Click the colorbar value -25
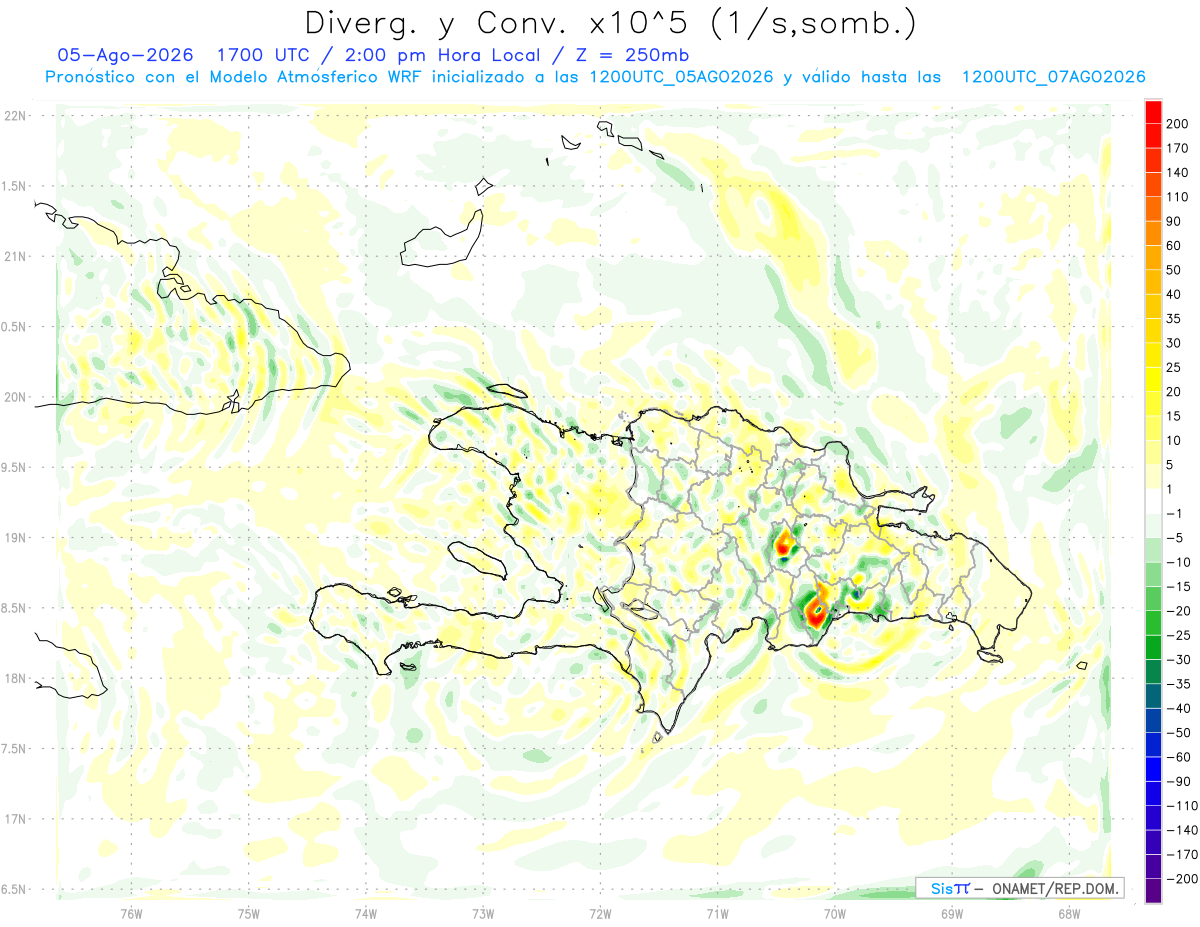Screen dimensions: 1200x927 [1178, 635]
